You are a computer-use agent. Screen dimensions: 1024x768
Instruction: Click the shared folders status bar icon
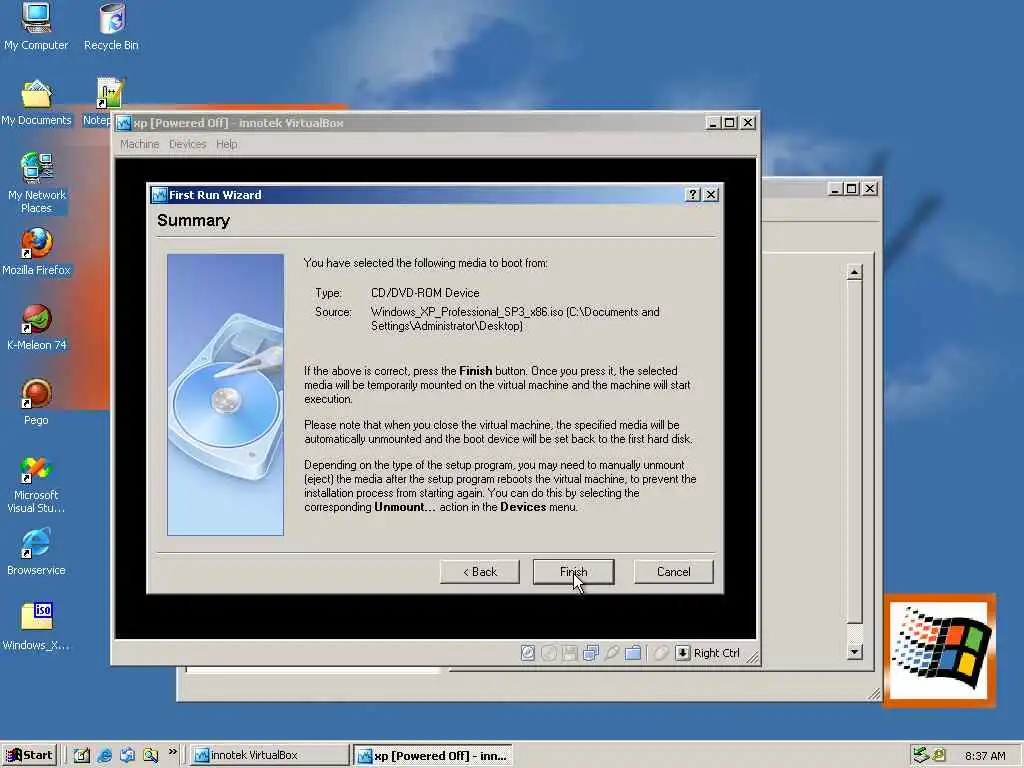(632, 652)
